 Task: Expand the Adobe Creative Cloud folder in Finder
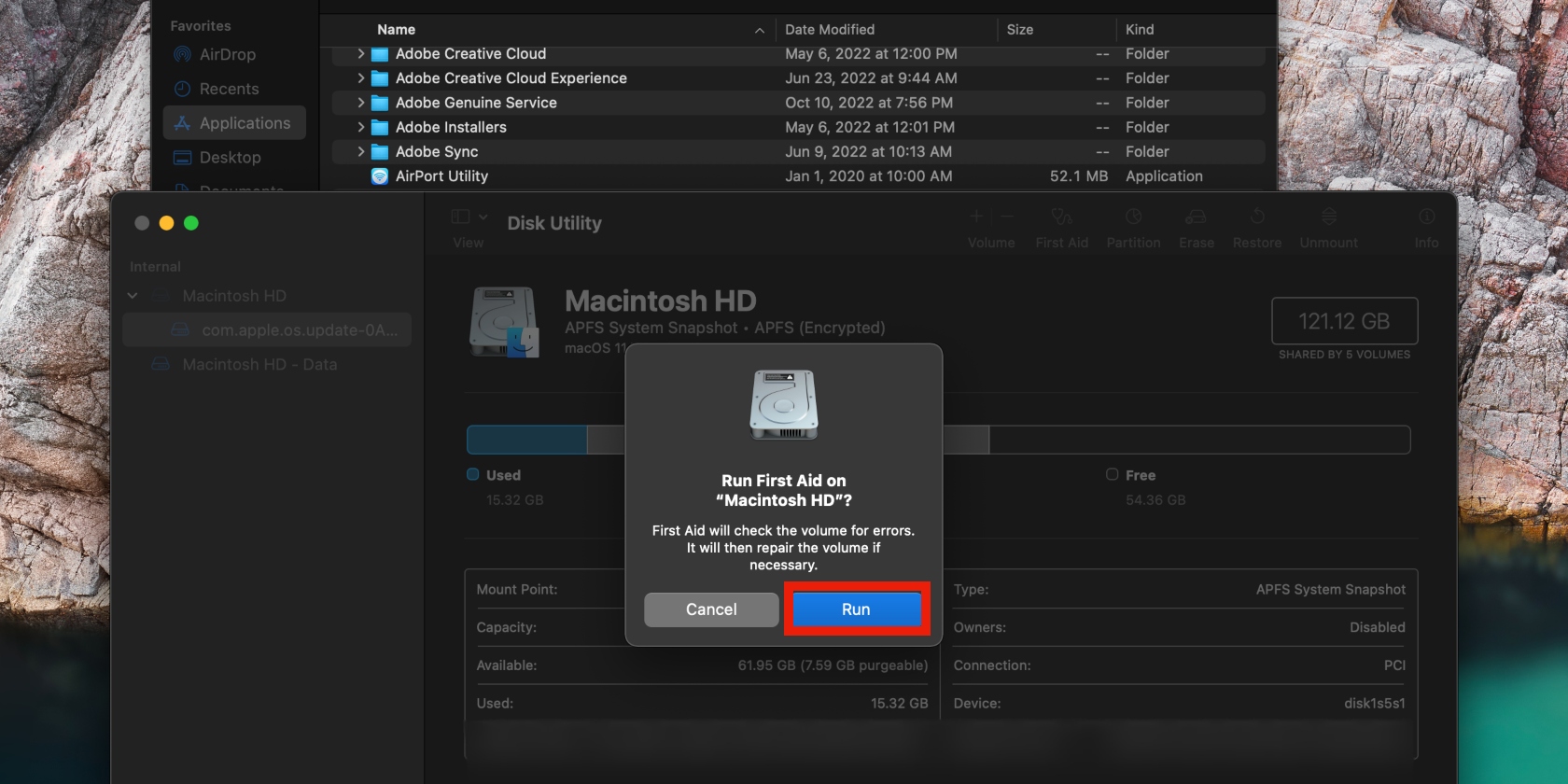coord(360,54)
